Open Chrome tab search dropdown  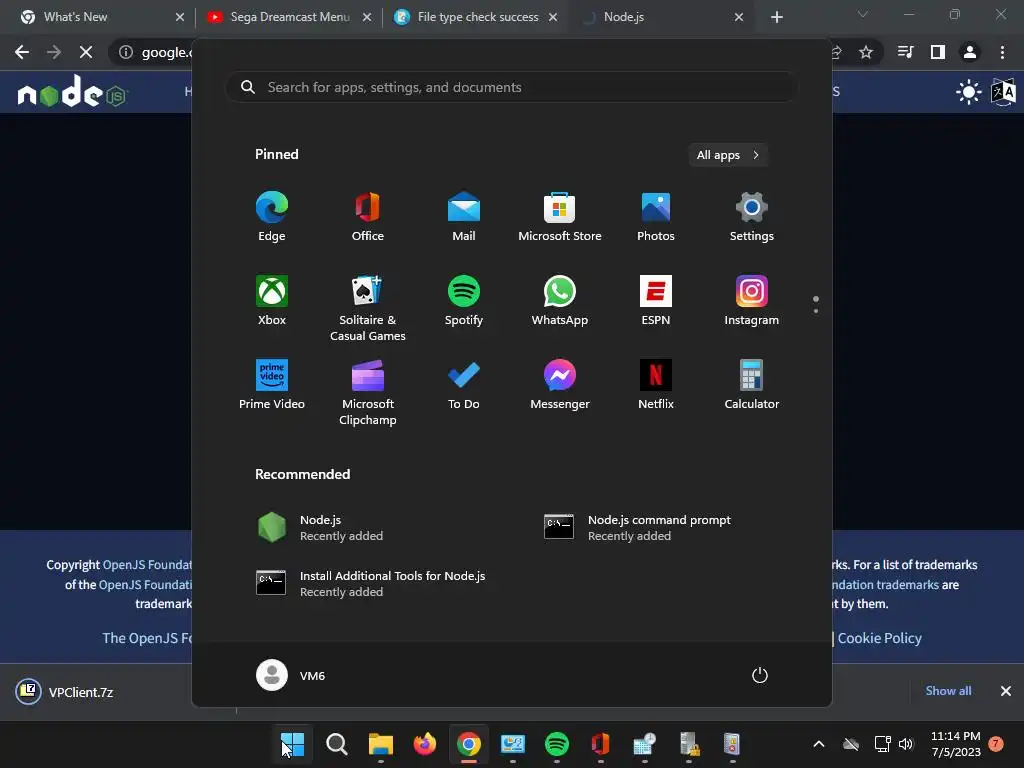point(863,14)
